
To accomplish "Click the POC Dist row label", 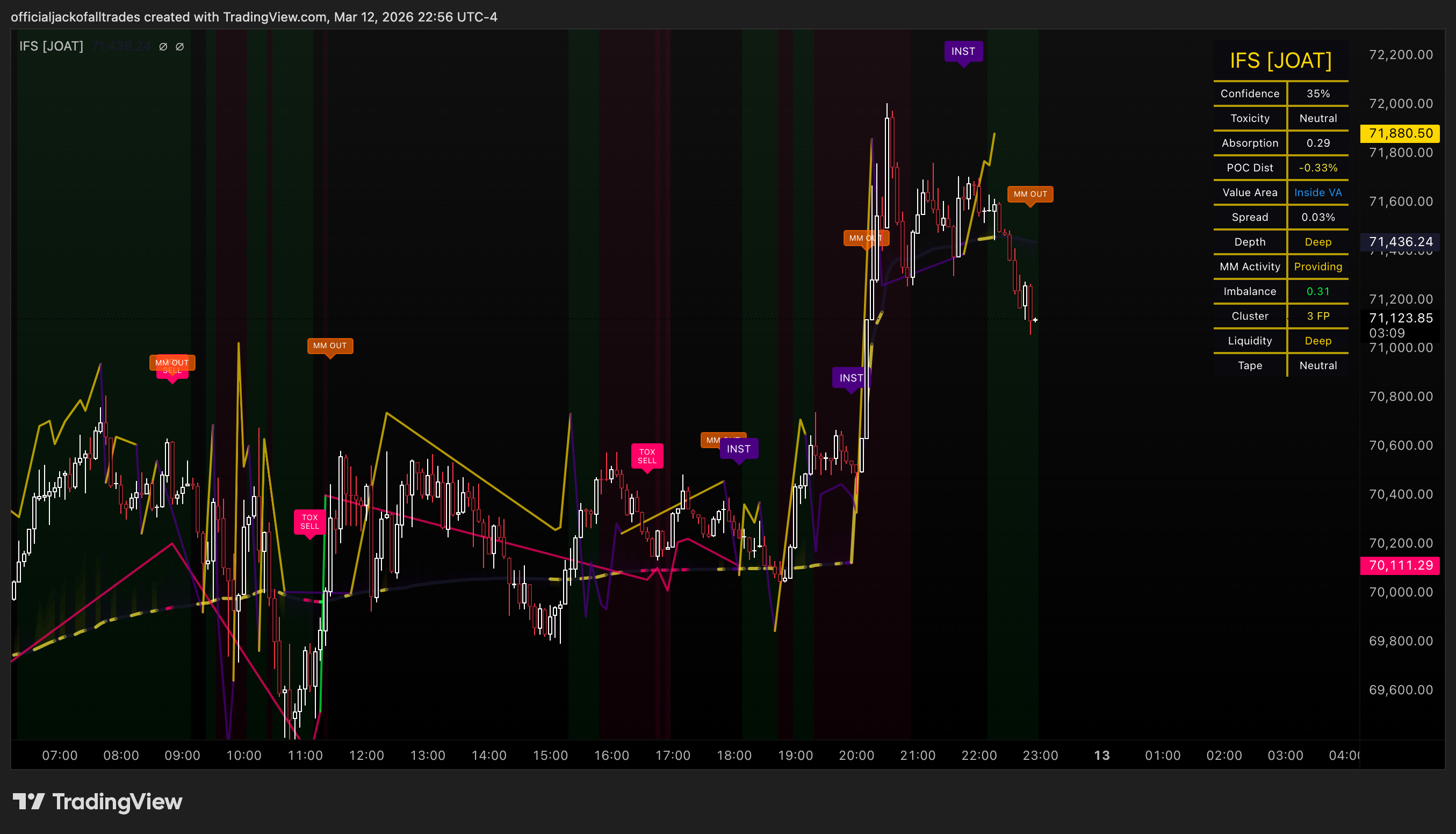I will tap(1249, 168).
